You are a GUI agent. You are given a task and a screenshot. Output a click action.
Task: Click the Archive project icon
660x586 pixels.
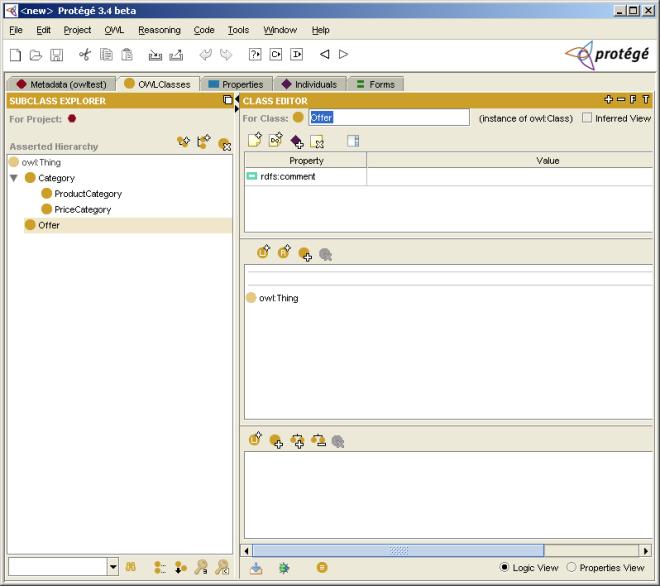pyautogui.click(x=155, y=55)
